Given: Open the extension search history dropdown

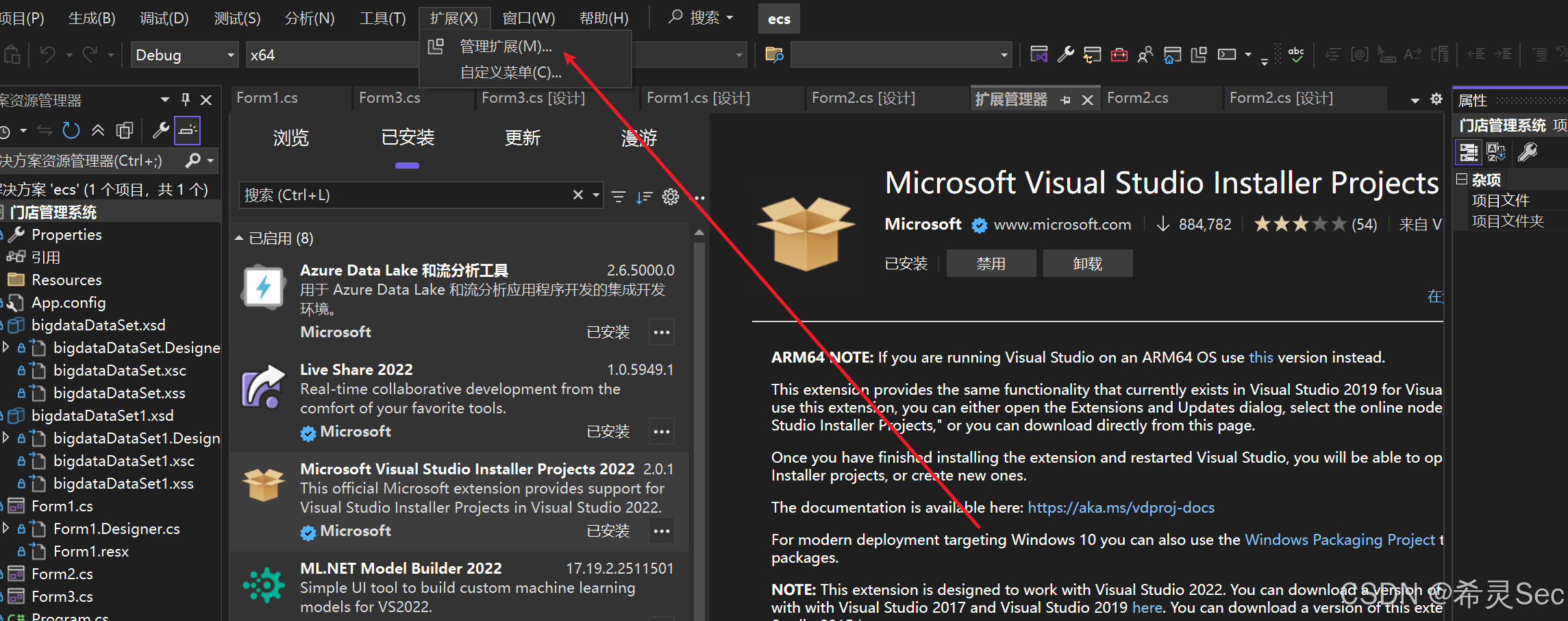Looking at the screenshot, I should (596, 195).
